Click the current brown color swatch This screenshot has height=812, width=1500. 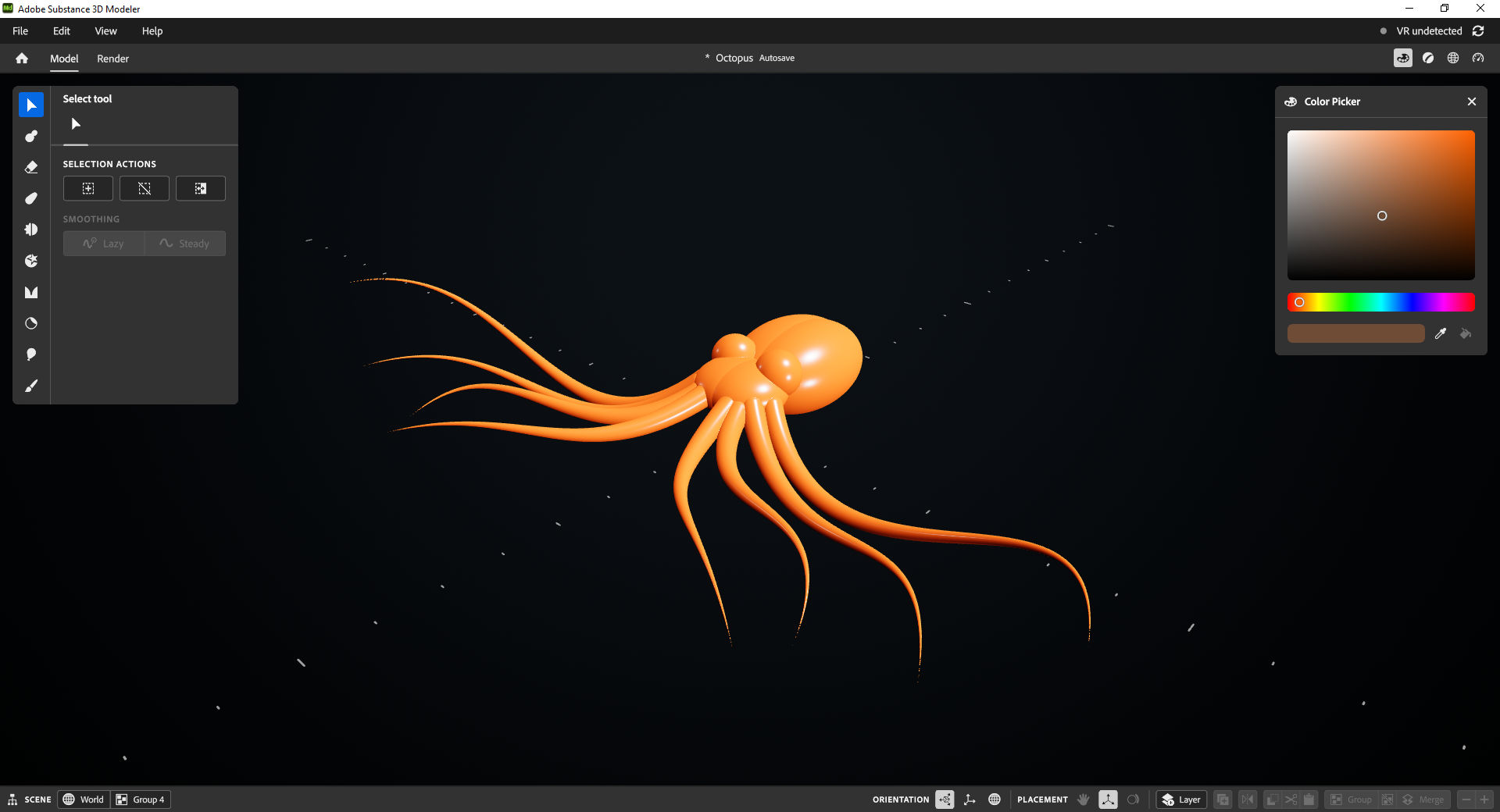pyautogui.click(x=1355, y=333)
